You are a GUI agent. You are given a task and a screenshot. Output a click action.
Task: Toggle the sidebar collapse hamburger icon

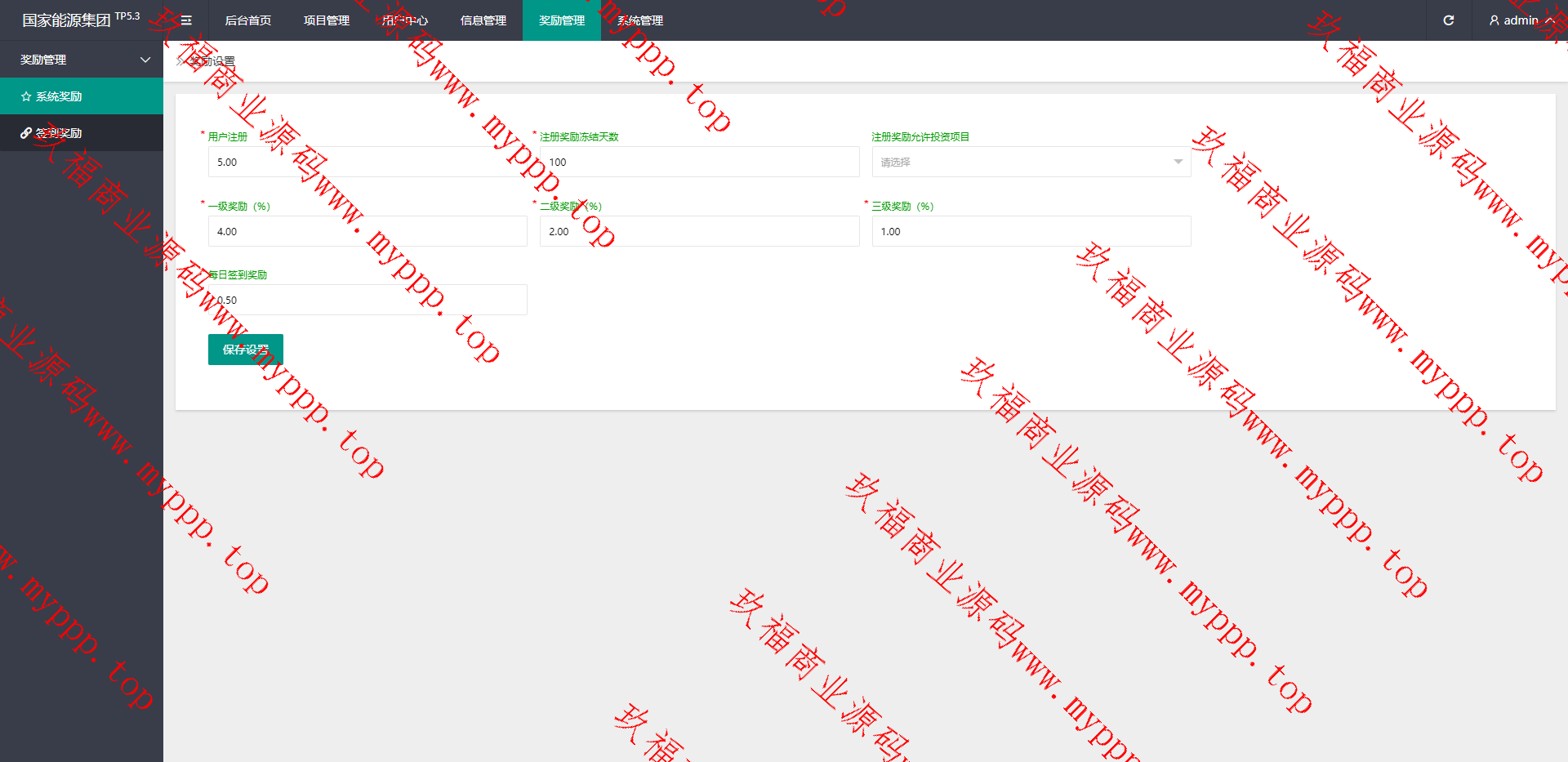(186, 20)
